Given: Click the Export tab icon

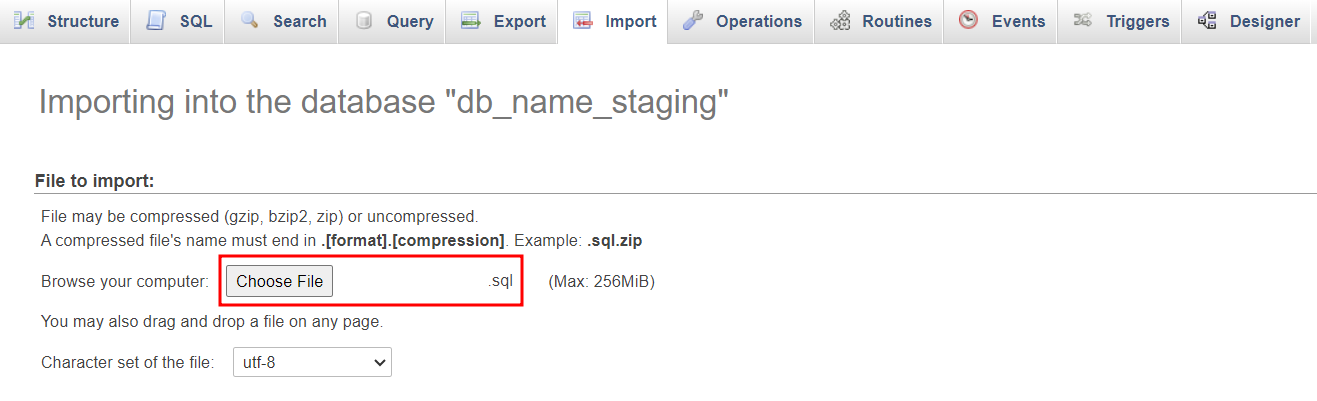Looking at the screenshot, I should tap(471, 21).
